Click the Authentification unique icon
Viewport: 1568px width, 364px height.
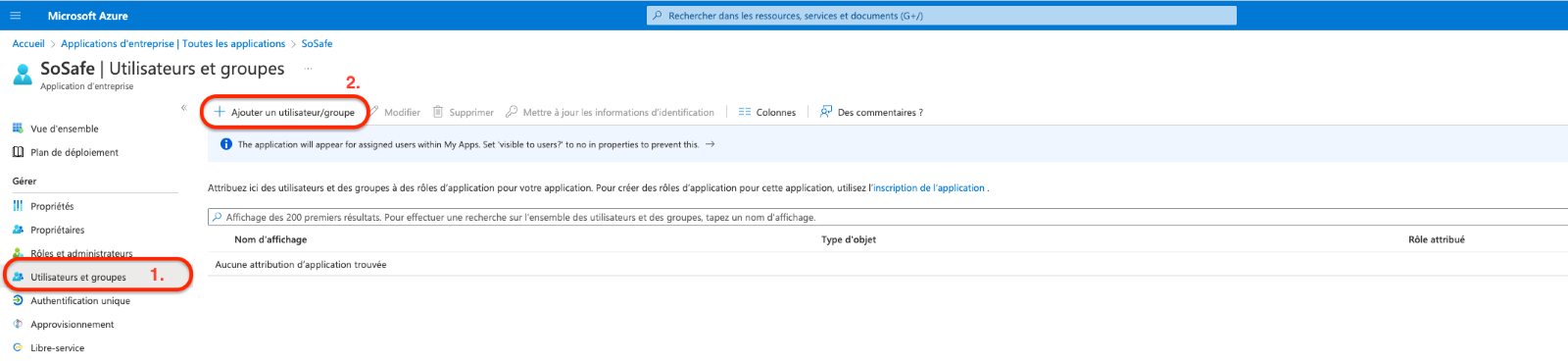point(18,300)
